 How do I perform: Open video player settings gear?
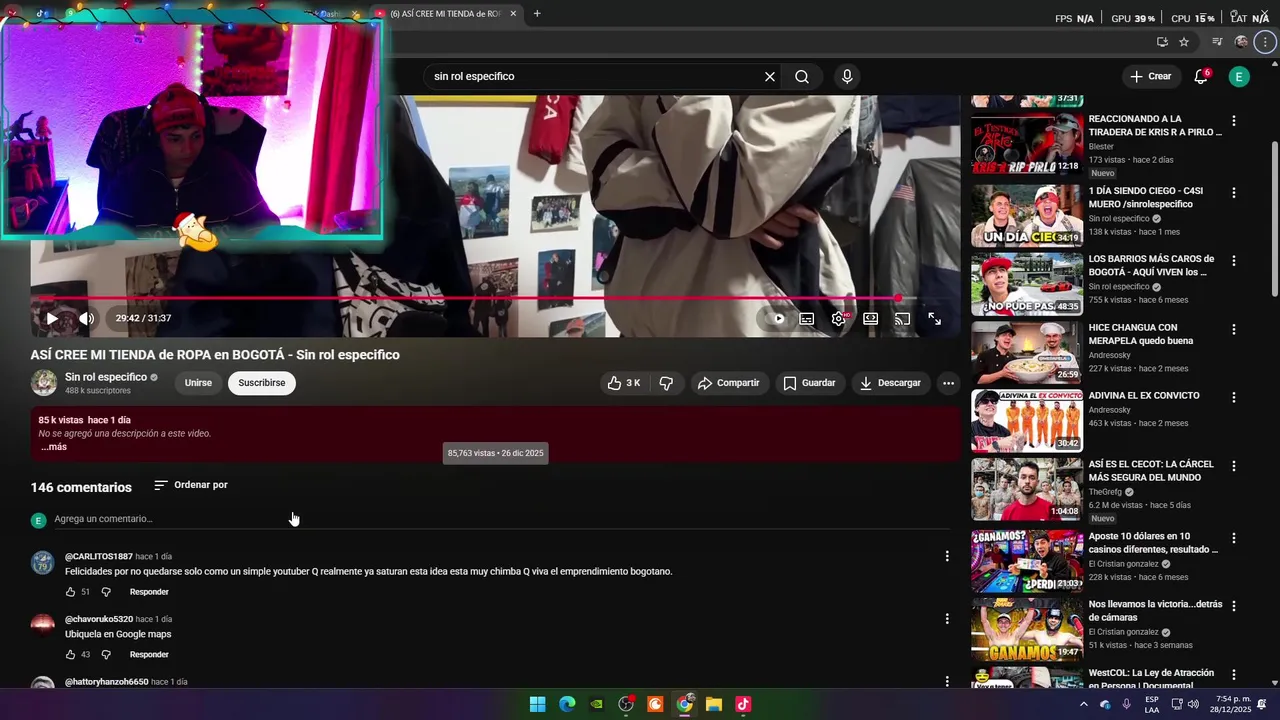839,319
